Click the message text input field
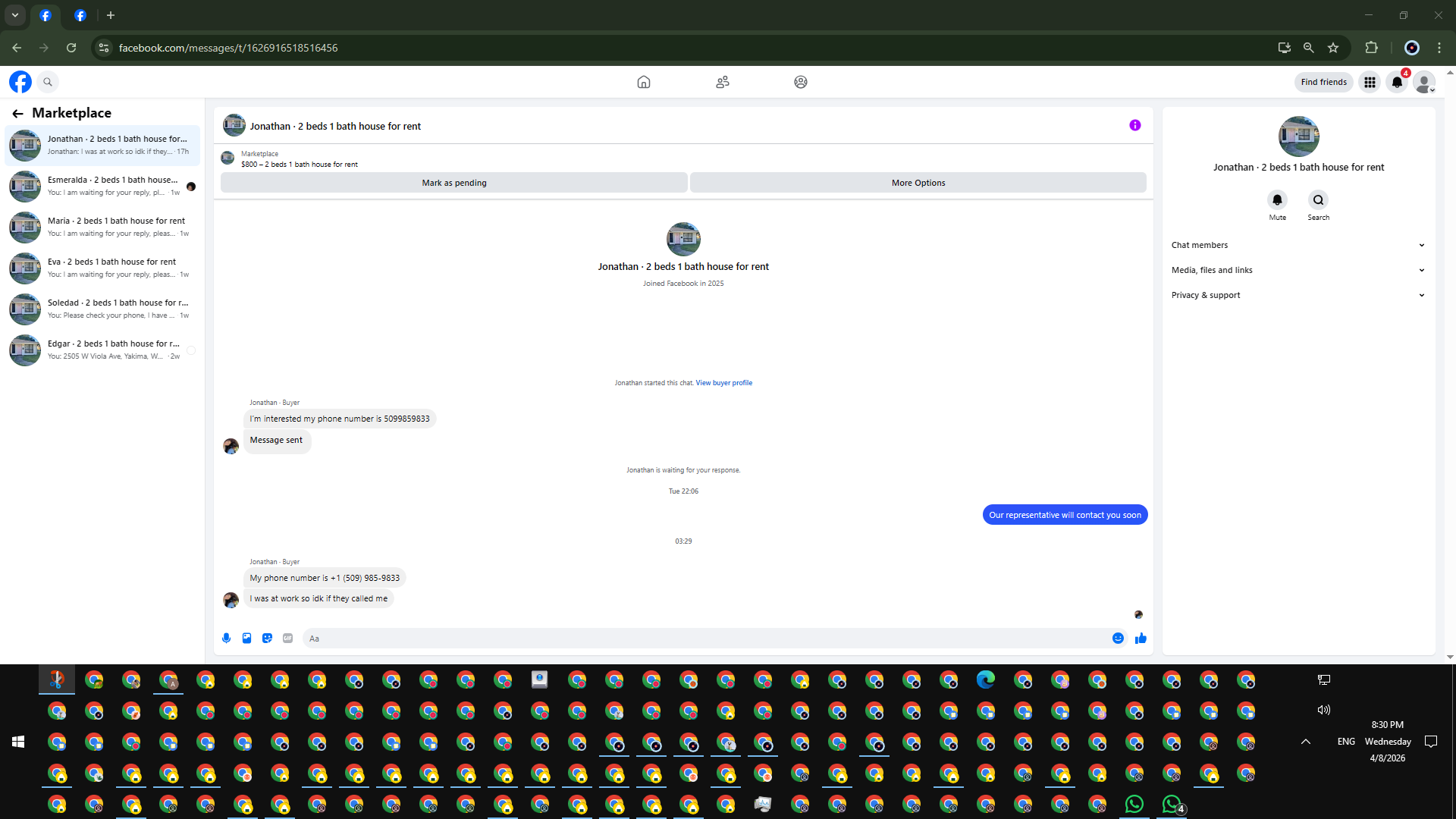The image size is (1456, 819). (x=705, y=639)
